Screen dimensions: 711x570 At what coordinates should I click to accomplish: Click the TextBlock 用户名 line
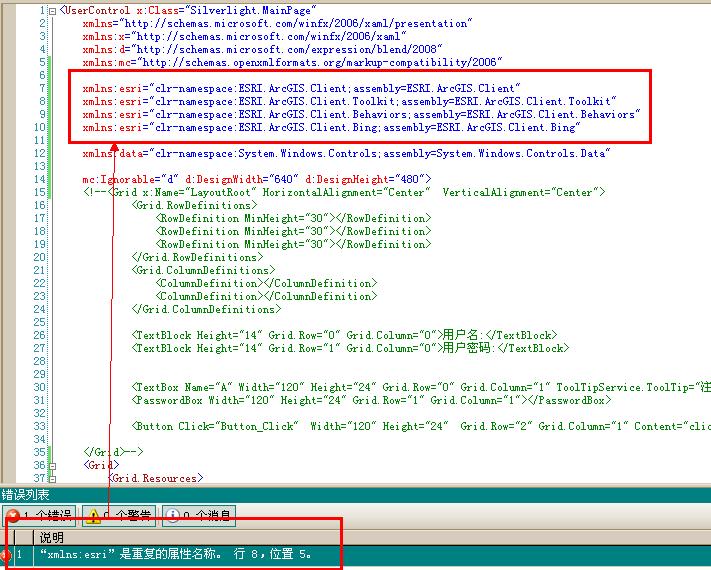(344, 335)
